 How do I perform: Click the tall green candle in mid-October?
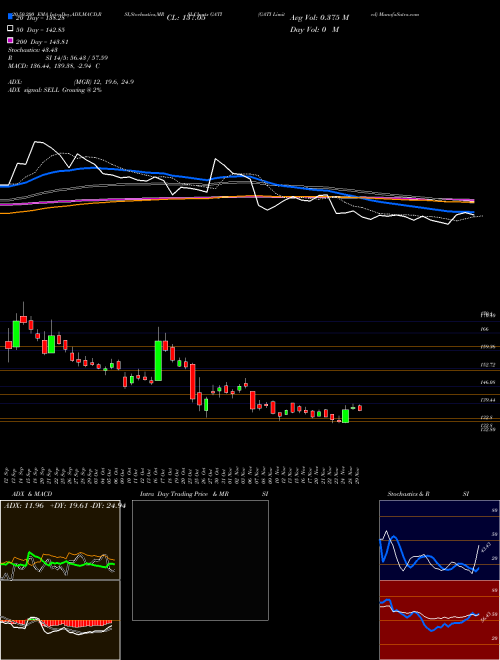coord(158,360)
